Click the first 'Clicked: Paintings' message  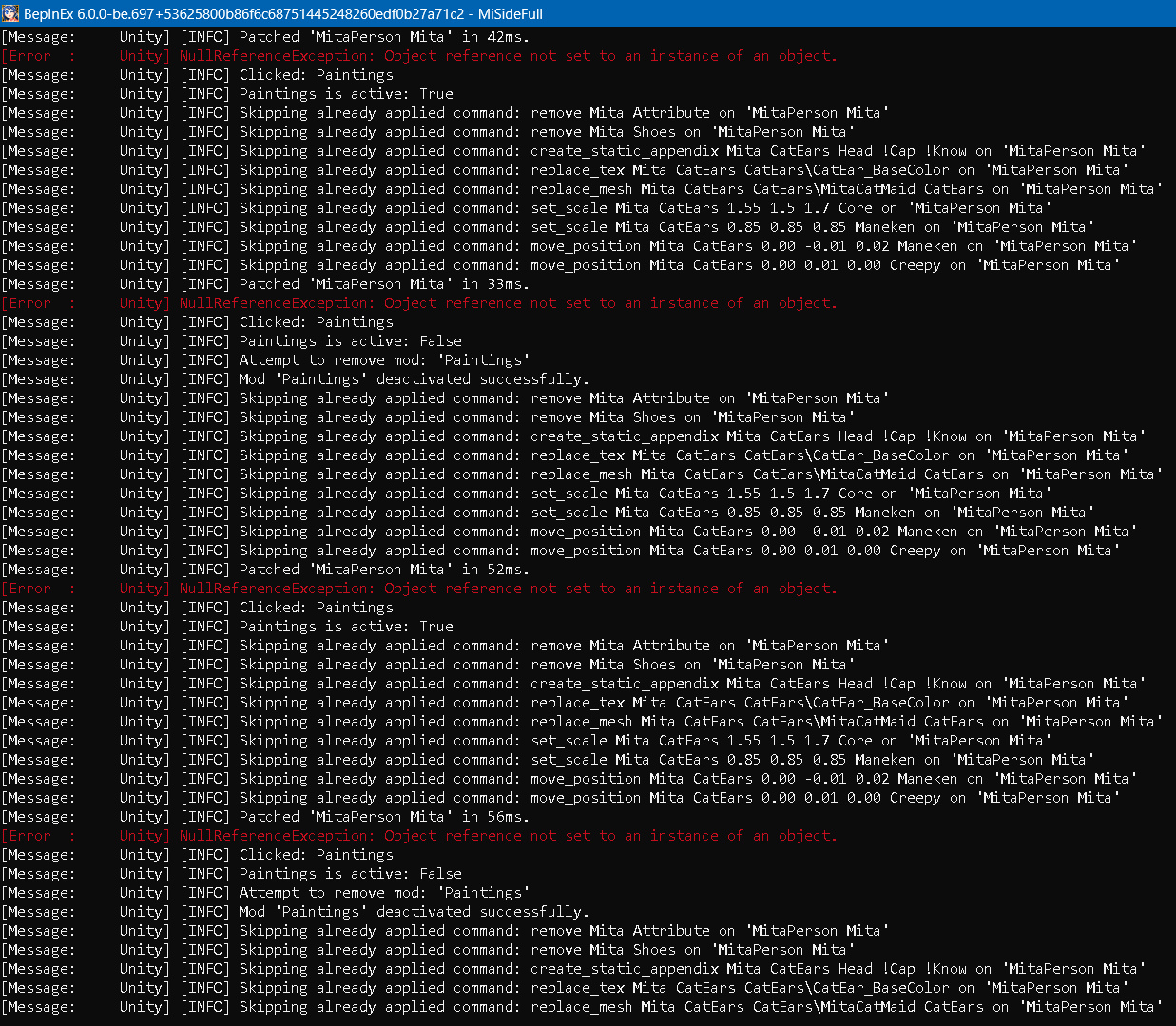[x=316, y=75]
